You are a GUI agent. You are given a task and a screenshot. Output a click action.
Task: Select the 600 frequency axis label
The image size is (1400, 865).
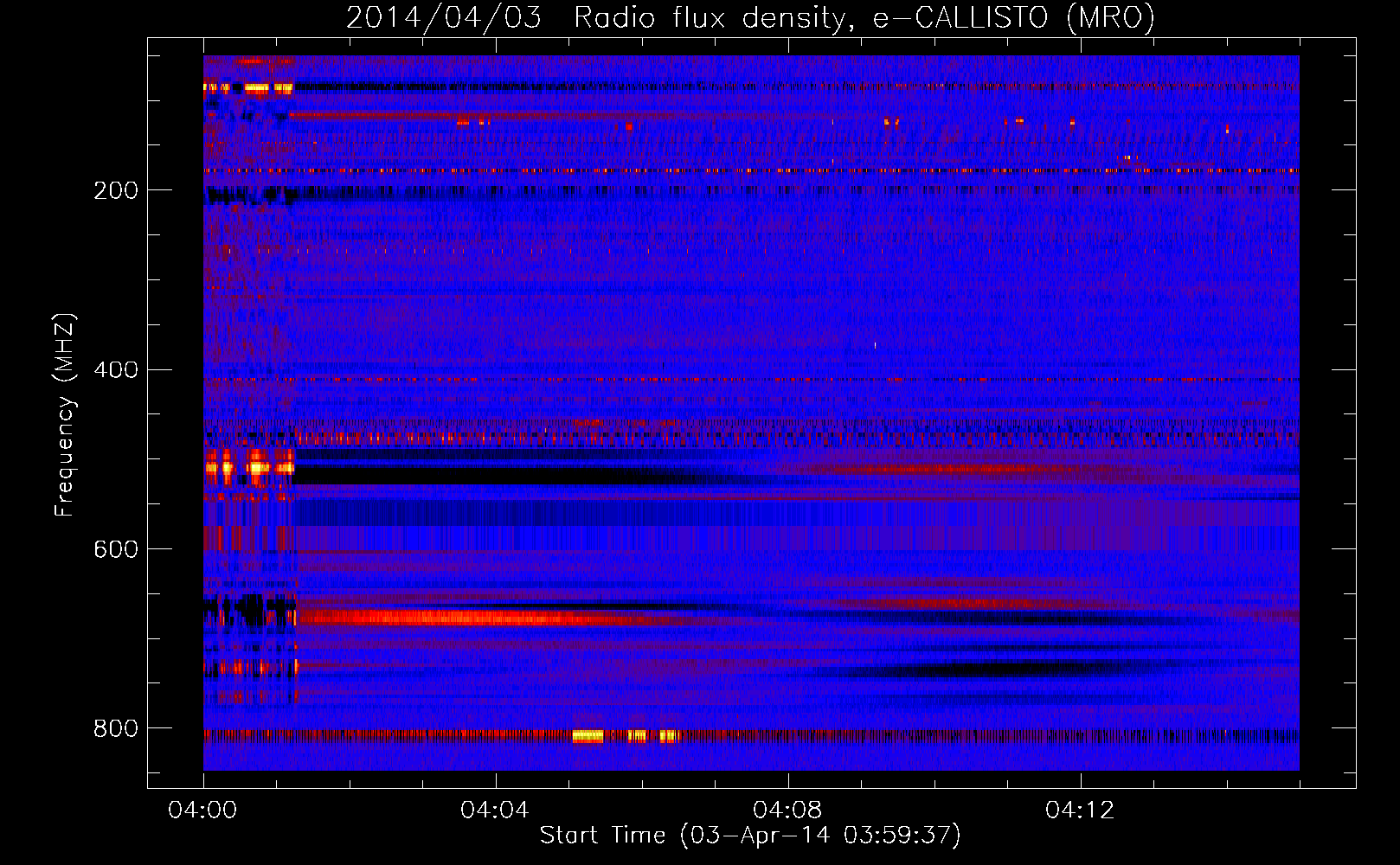coord(116,549)
